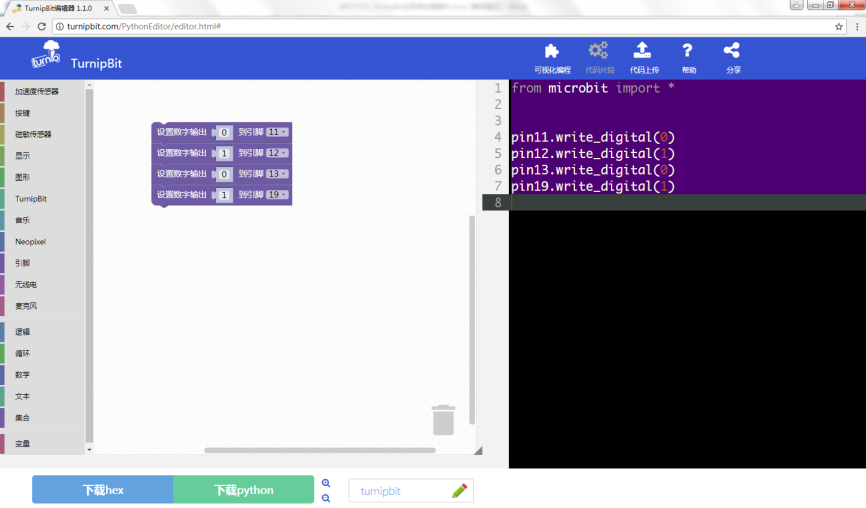Open the Chrome menu dots
This screenshot has height=508, width=866.
[857, 27]
